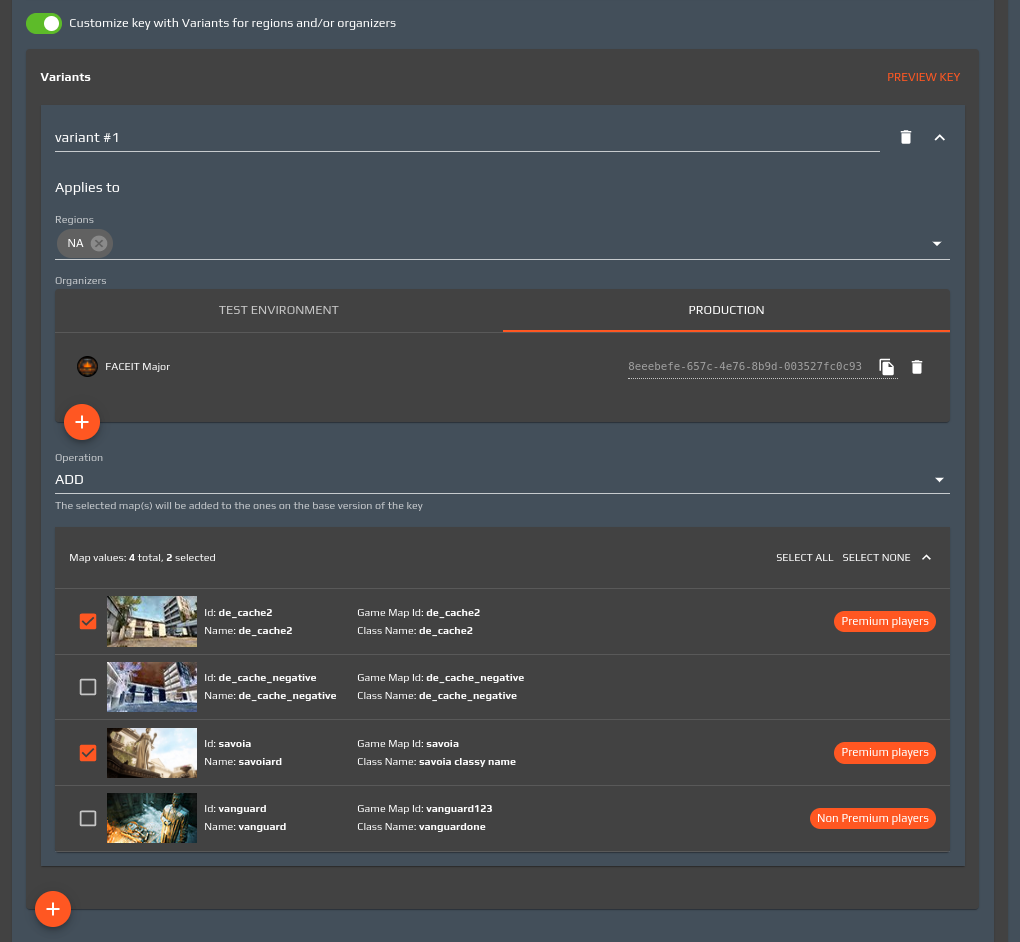Viewport: 1020px width, 942px height.
Task: Open the Operation ADD dropdown
Action: pos(938,480)
